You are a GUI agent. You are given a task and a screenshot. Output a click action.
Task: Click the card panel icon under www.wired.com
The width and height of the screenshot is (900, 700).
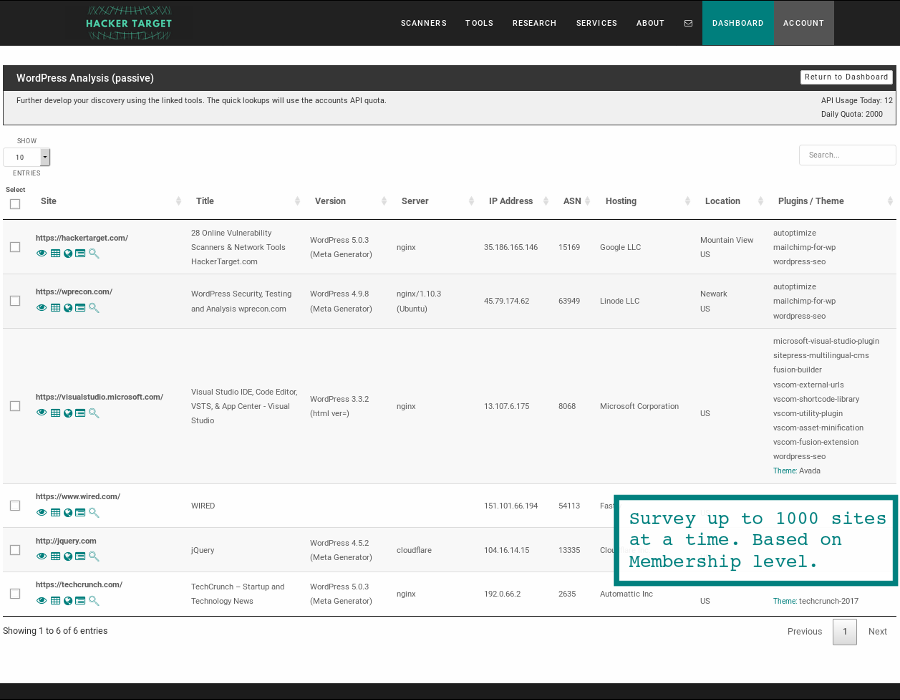click(x=80, y=513)
